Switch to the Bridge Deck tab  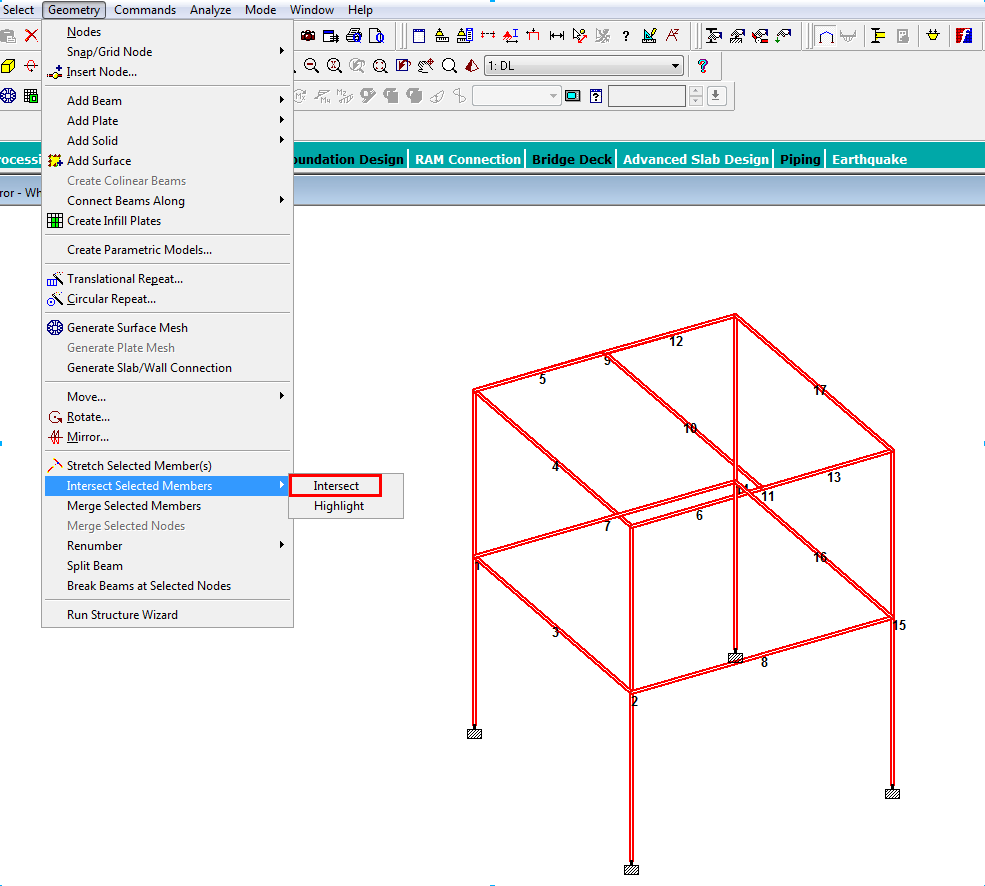tap(571, 159)
